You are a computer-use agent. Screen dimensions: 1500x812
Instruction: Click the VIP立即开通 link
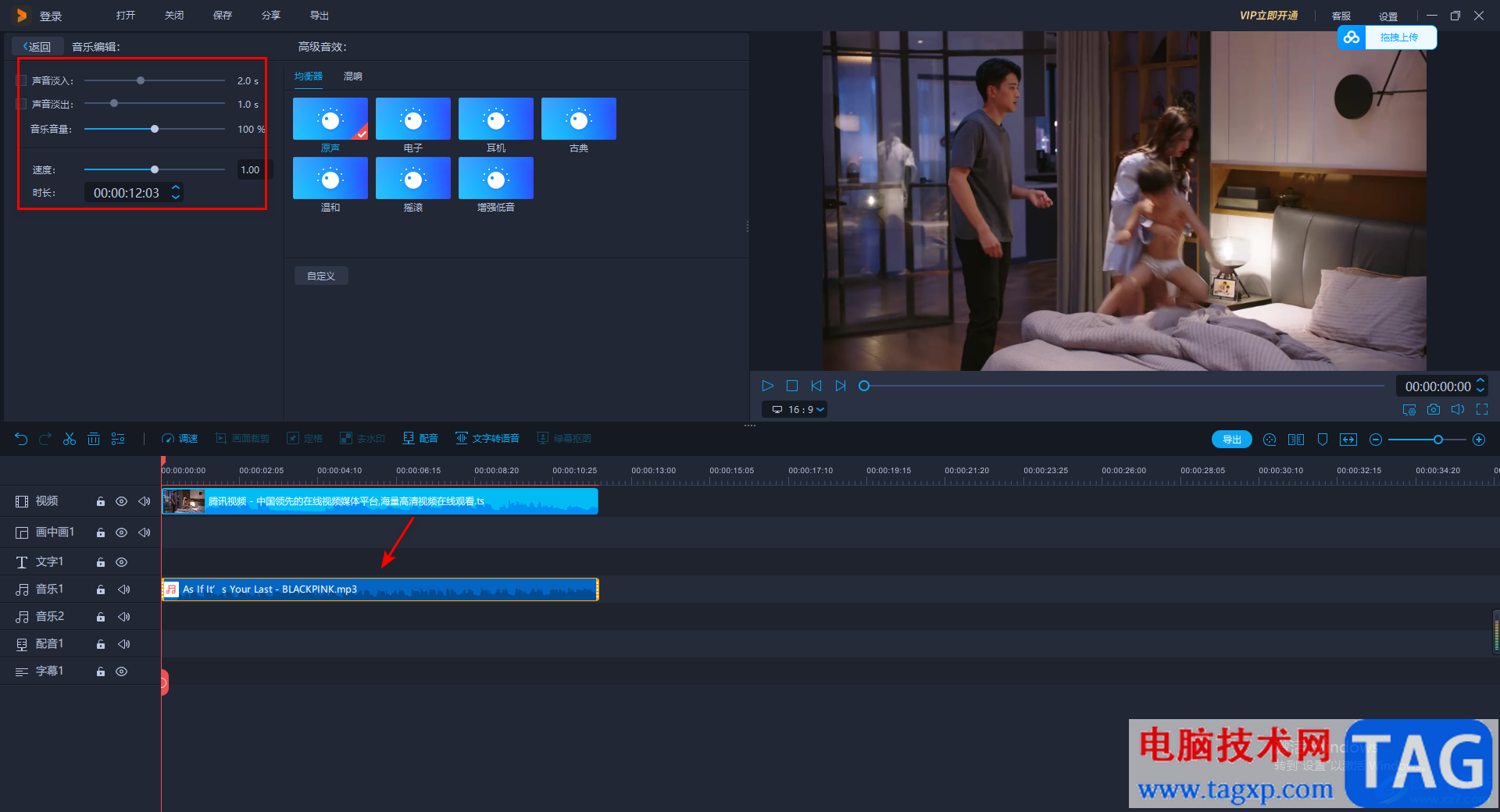pyautogui.click(x=1269, y=16)
